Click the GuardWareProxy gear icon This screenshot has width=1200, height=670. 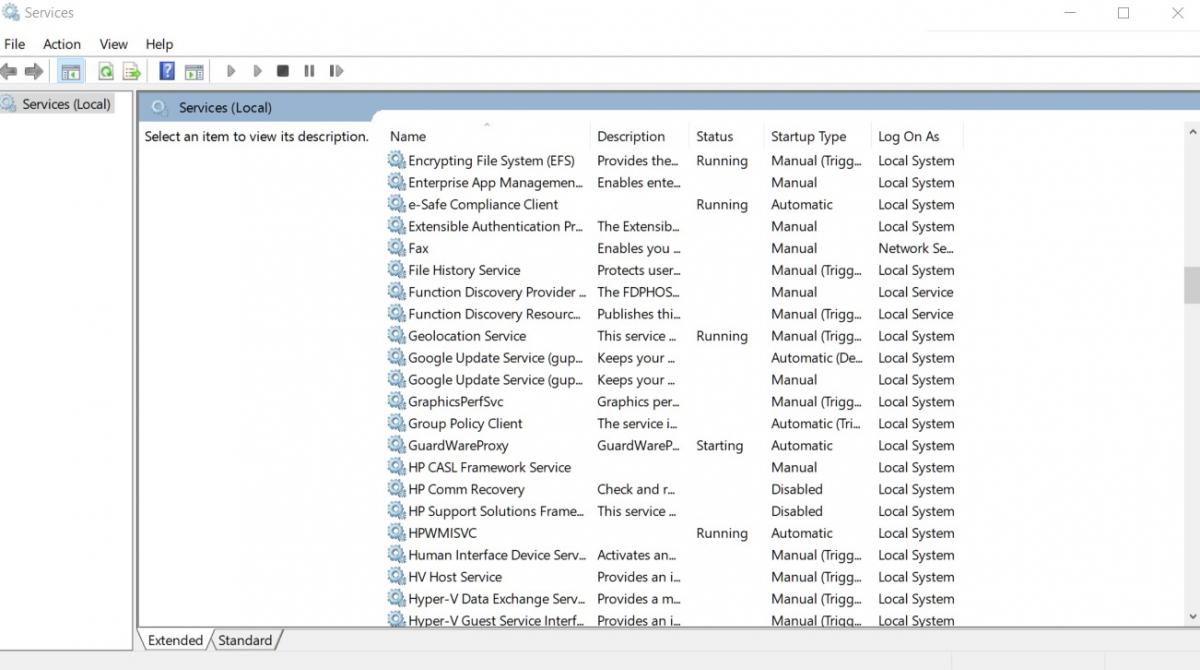click(x=397, y=446)
